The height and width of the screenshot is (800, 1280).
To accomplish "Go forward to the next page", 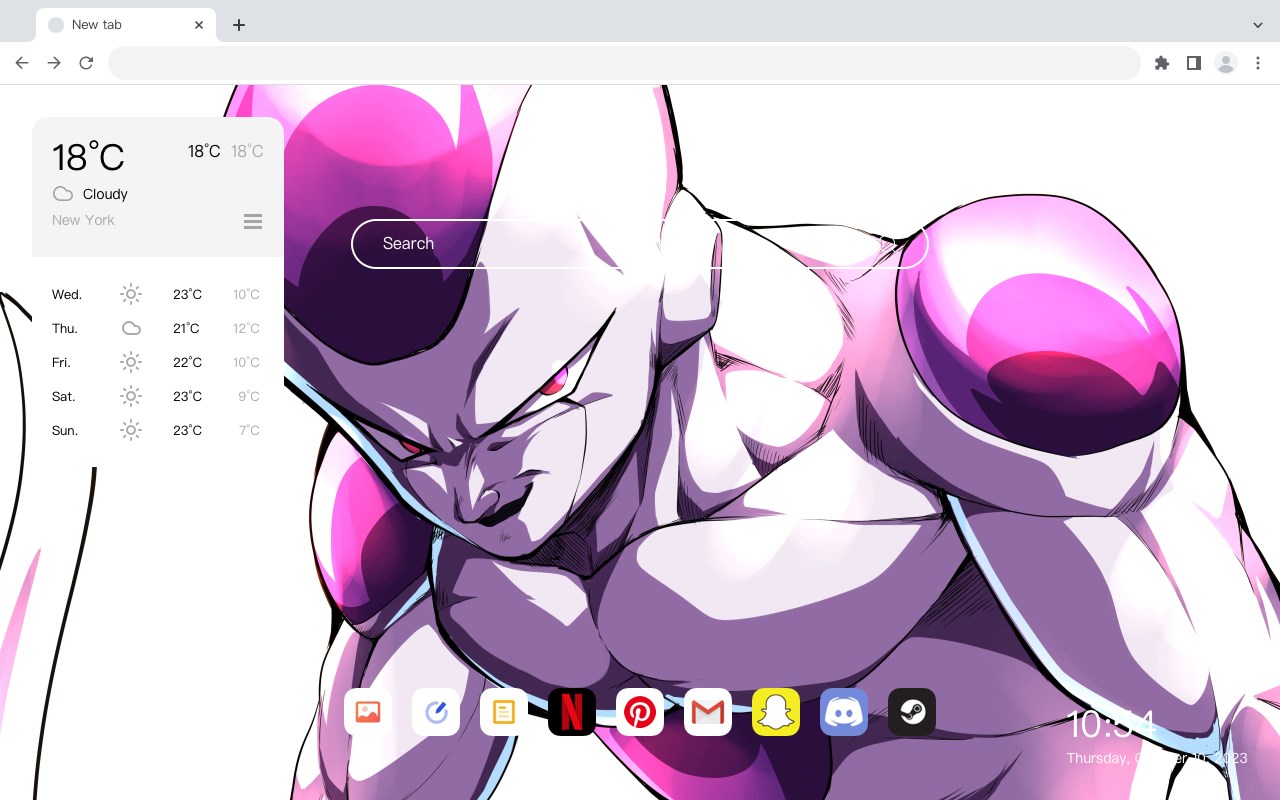I will [x=54, y=63].
